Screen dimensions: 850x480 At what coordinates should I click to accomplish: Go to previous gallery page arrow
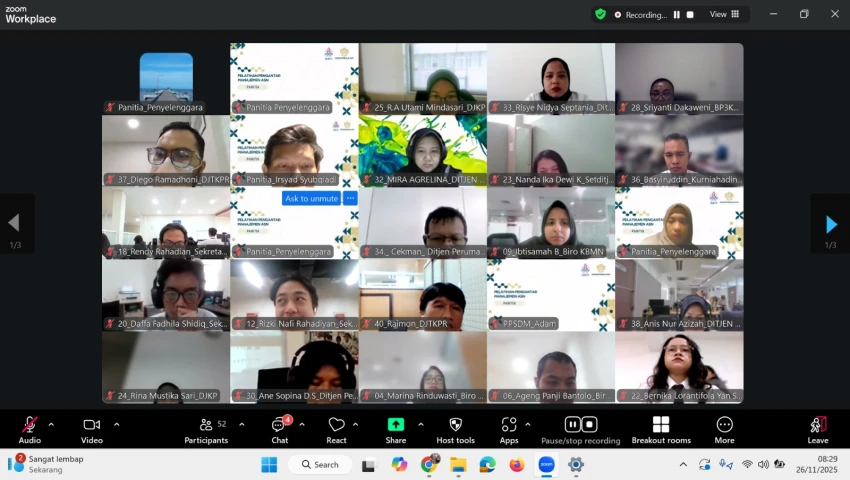point(15,223)
